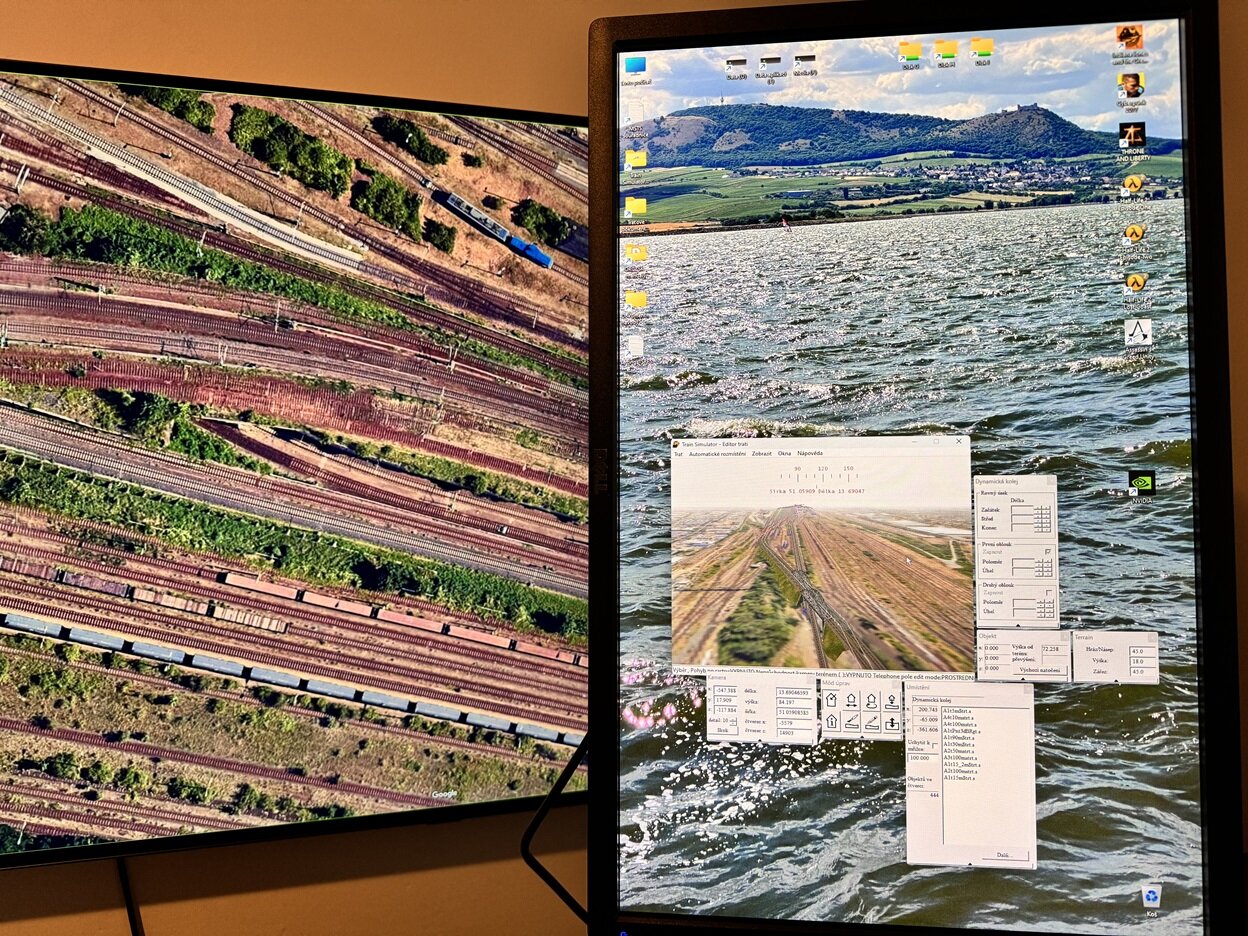Open the NVIDIA desktop shortcut

[x=1141, y=487]
